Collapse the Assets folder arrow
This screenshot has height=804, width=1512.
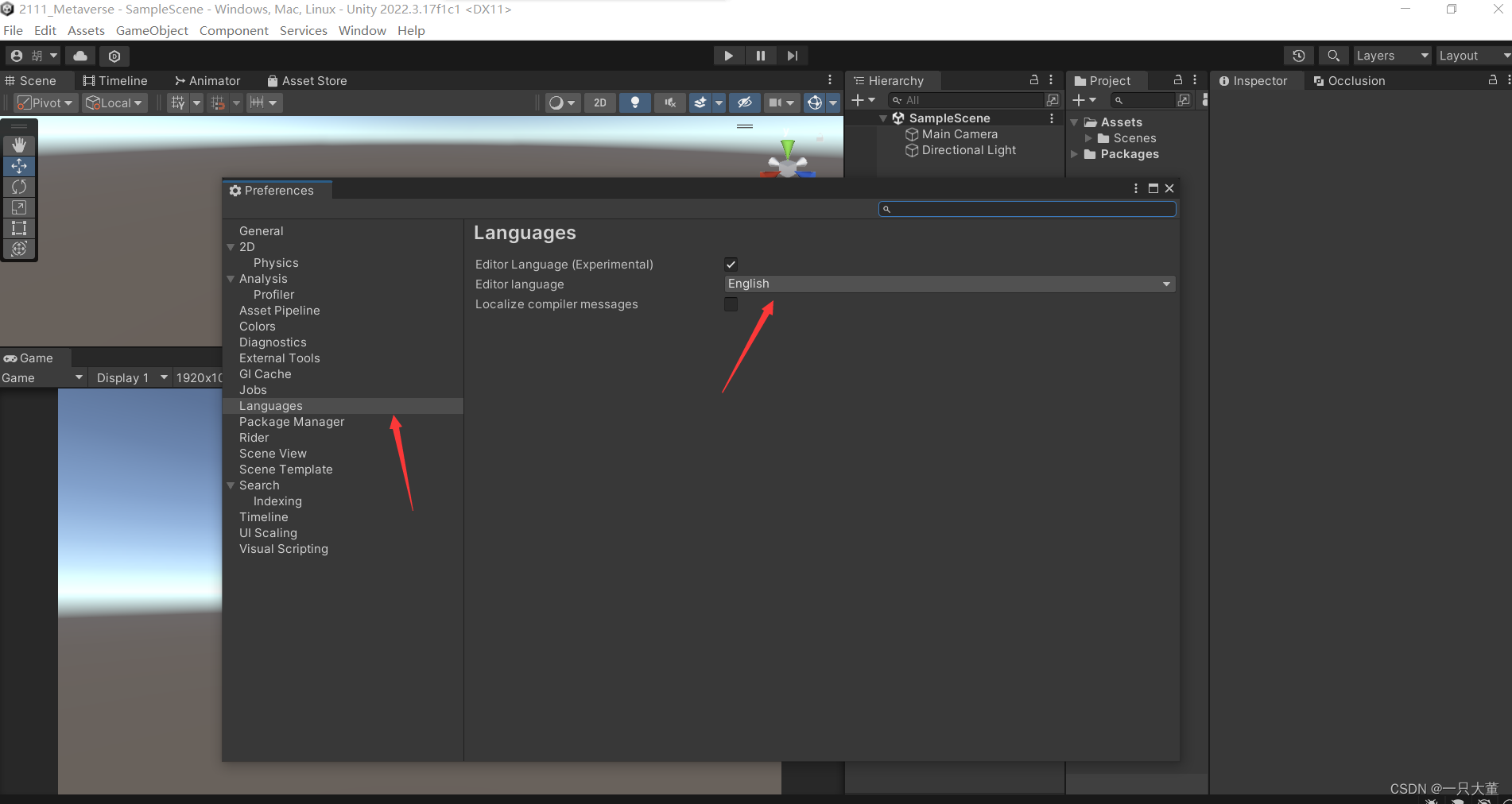pyautogui.click(x=1075, y=122)
